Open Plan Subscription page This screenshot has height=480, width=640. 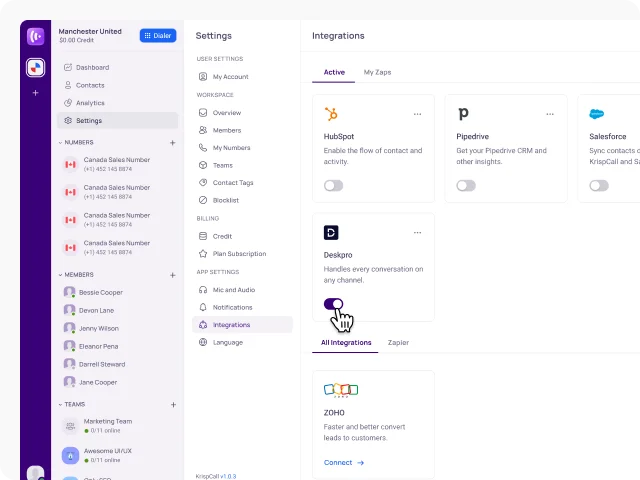point(232,254)
